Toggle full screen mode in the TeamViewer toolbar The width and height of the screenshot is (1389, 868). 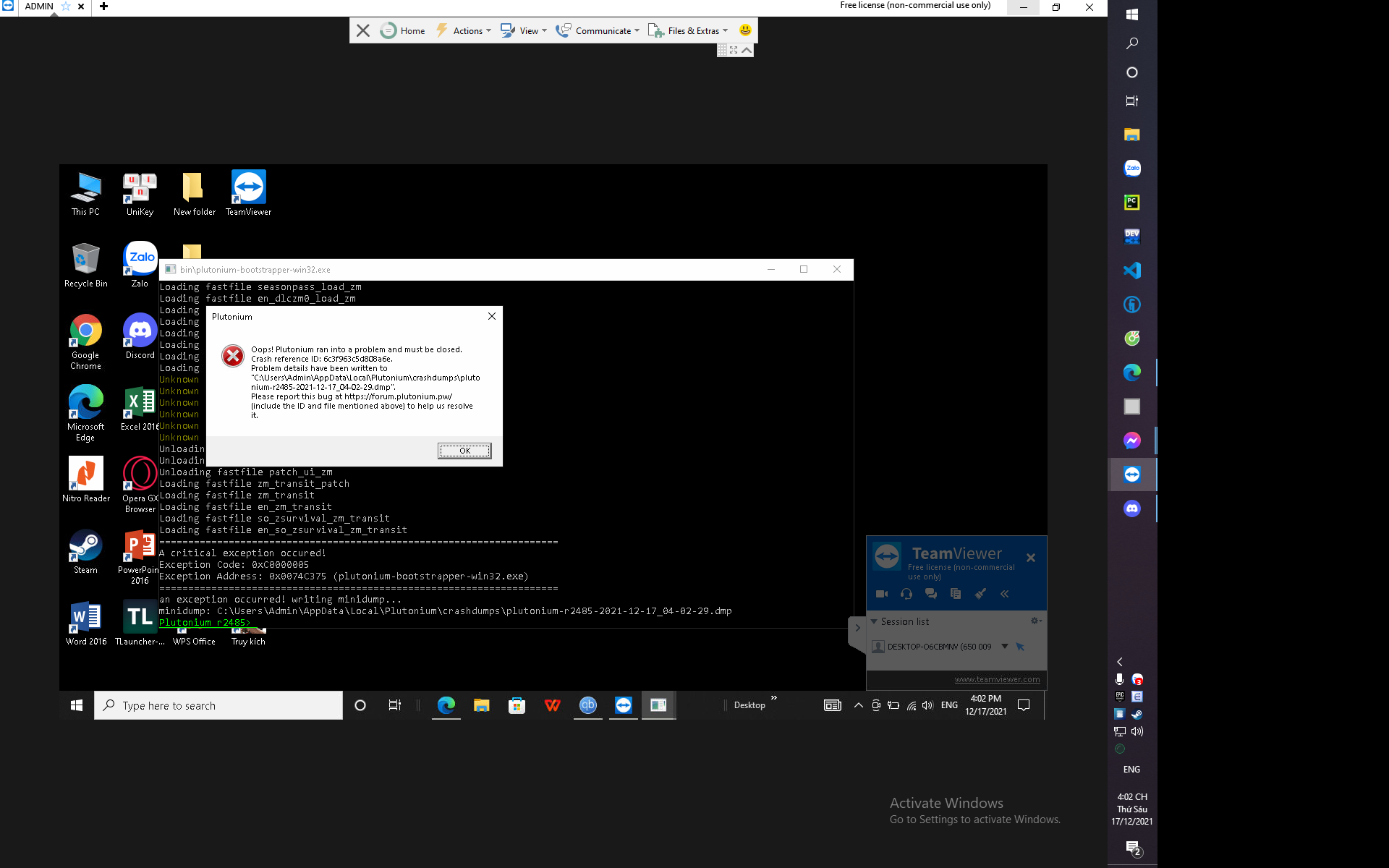[734, 50]
